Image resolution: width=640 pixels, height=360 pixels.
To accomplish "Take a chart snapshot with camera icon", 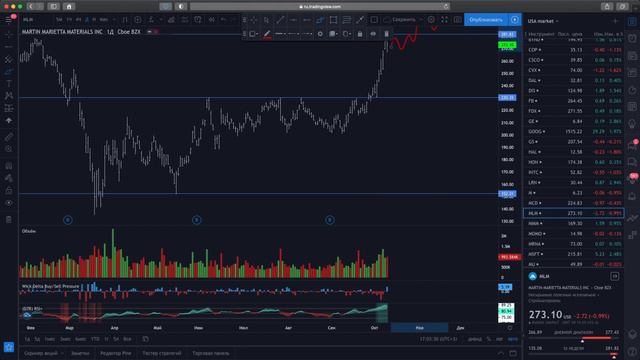I will tap(458, 20).
